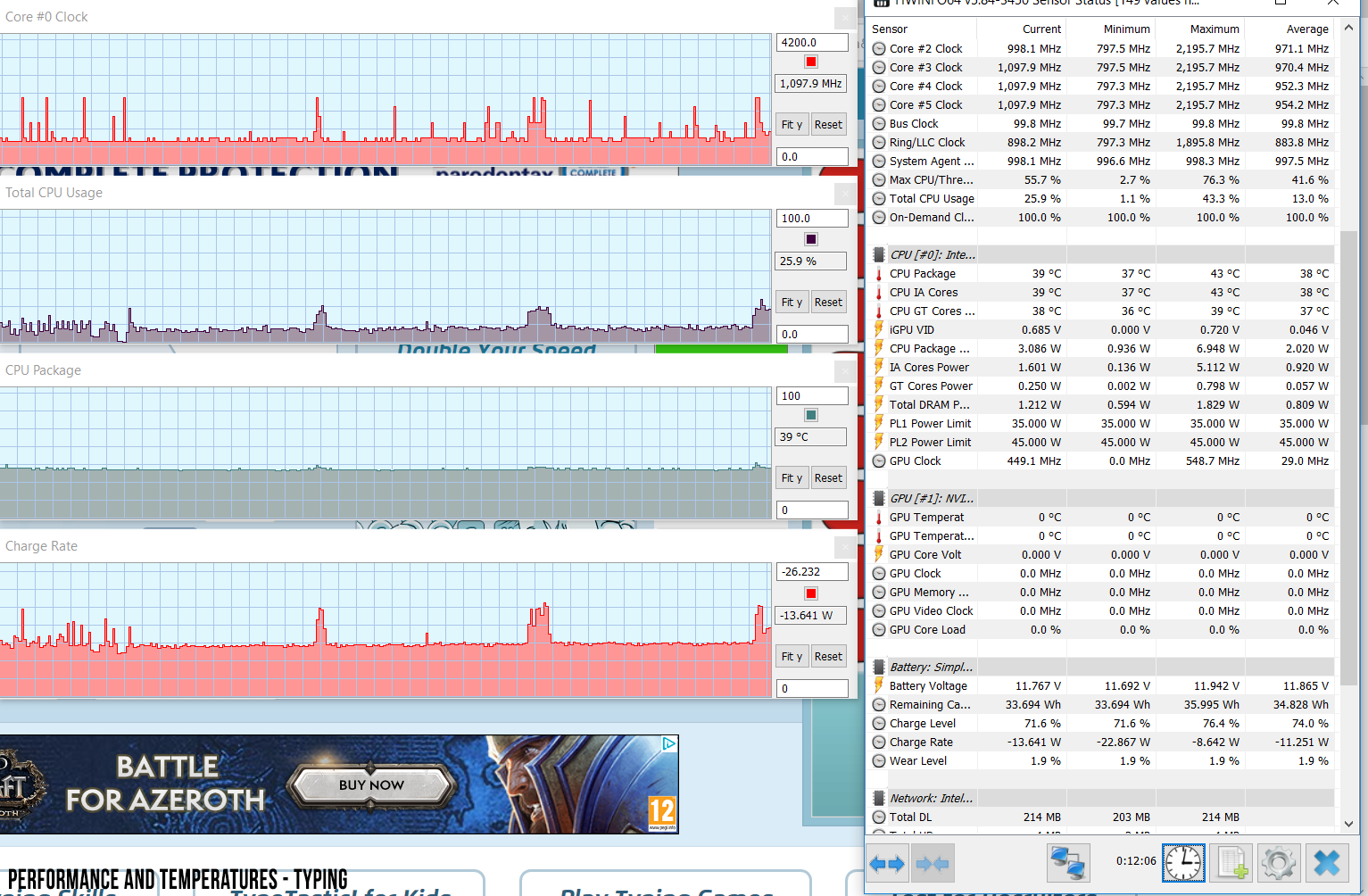
Task: Click the lightning icon next to iGPU VID
Action: (879, 329)
